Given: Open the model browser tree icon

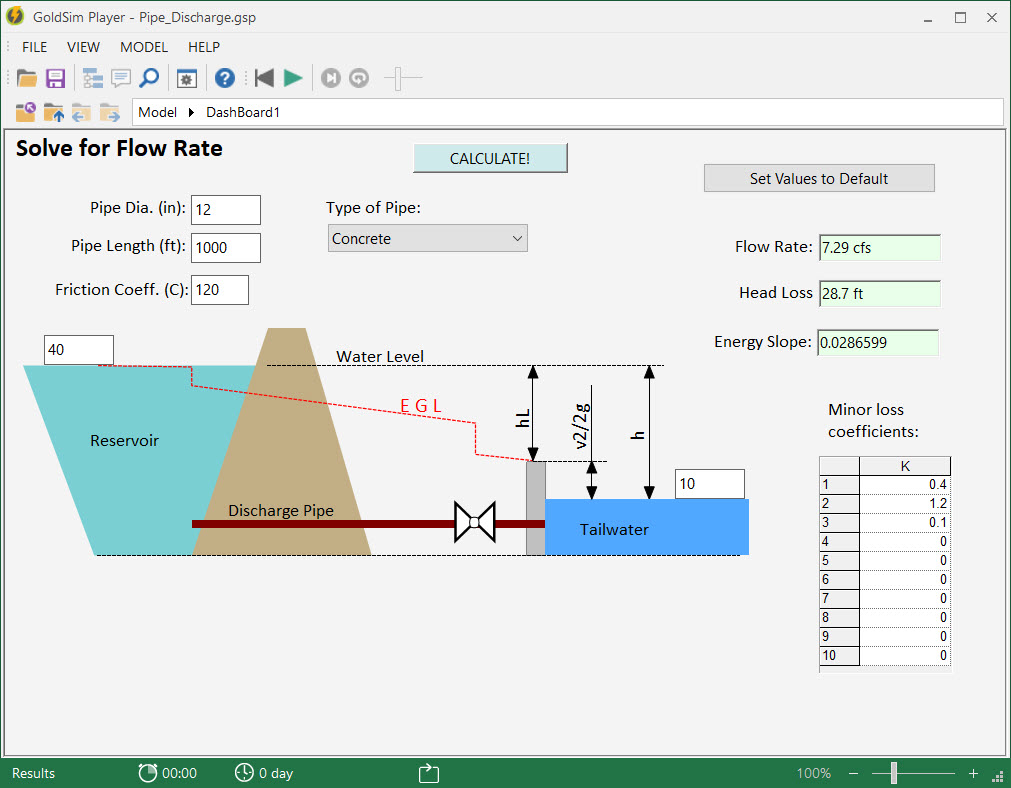Looking at the screenshot, I should click(x=93, y=78).
